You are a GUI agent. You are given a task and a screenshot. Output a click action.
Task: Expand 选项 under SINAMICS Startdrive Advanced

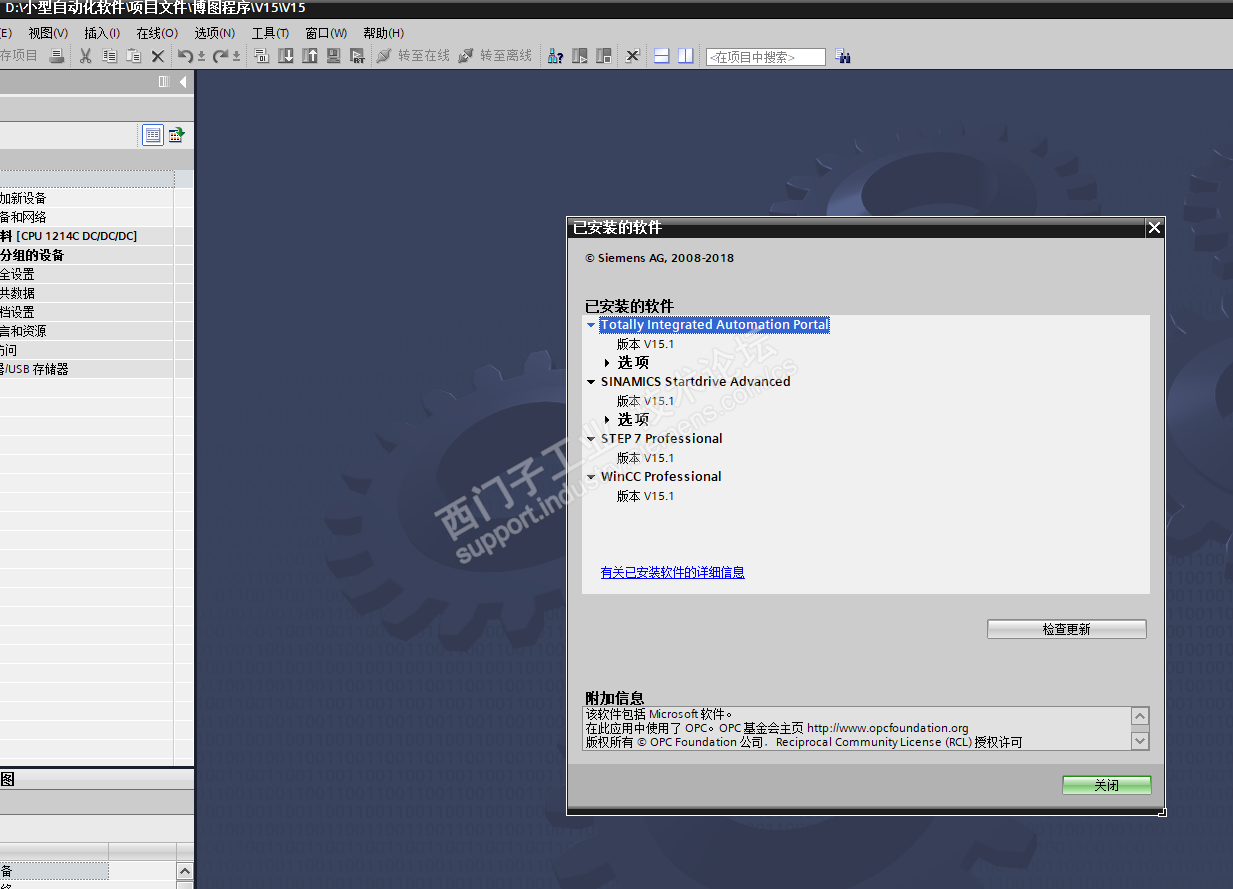tap(607, 420)
